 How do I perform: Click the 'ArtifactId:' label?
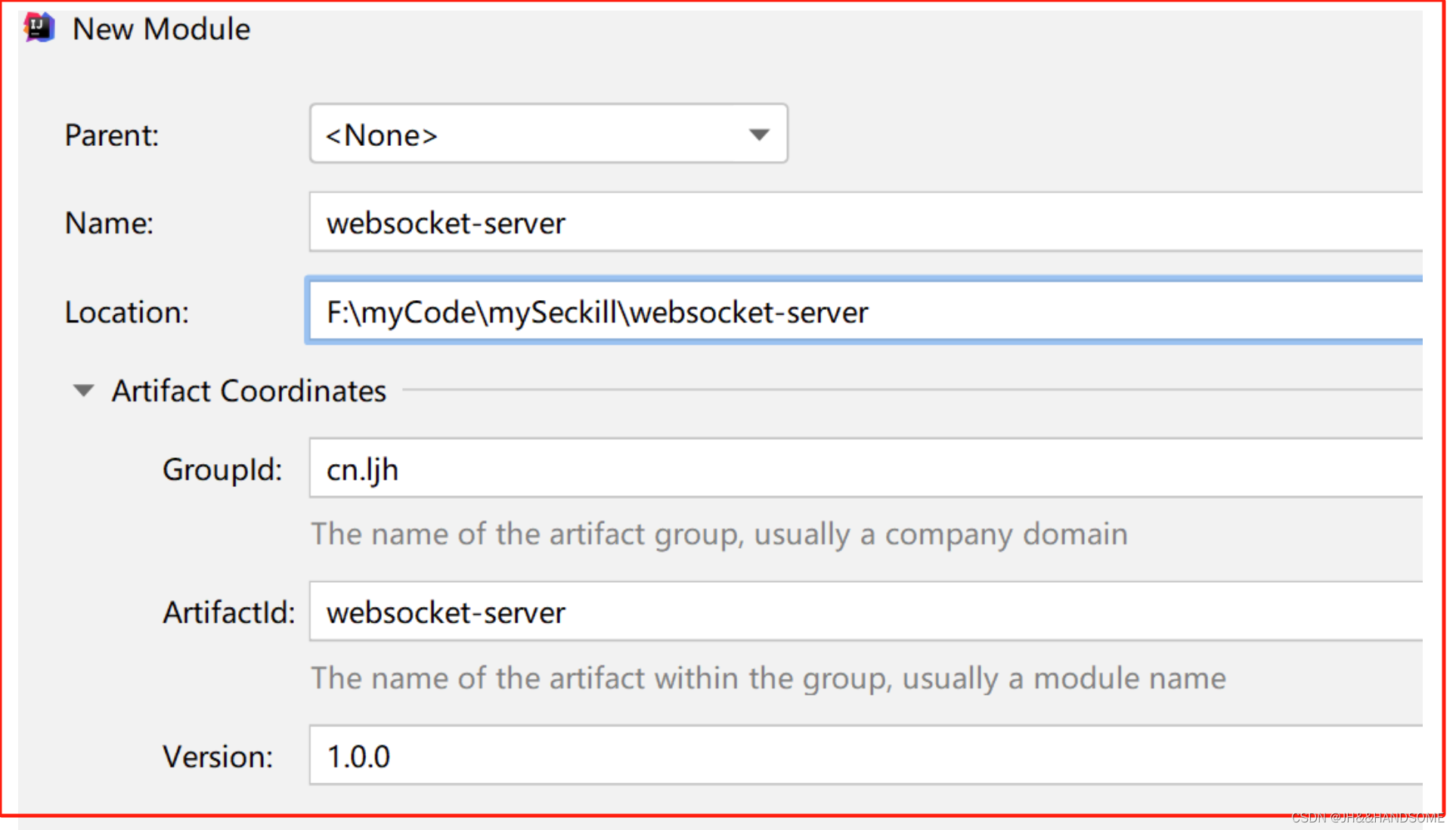[x=229, y=612]
